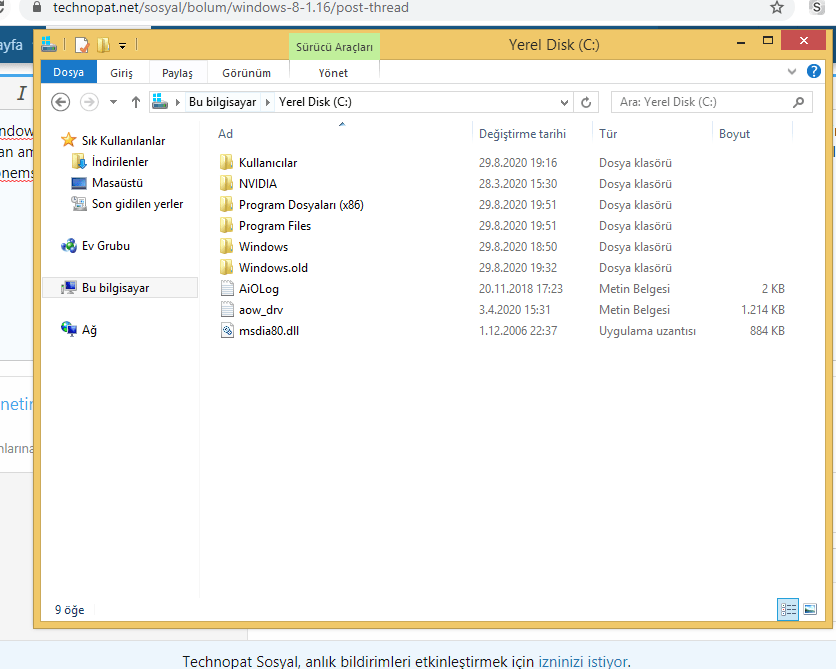Switch to large thumbnails view in the status bar
The height and width of the screenshot is (669, 836).
(x=810, y=609)
